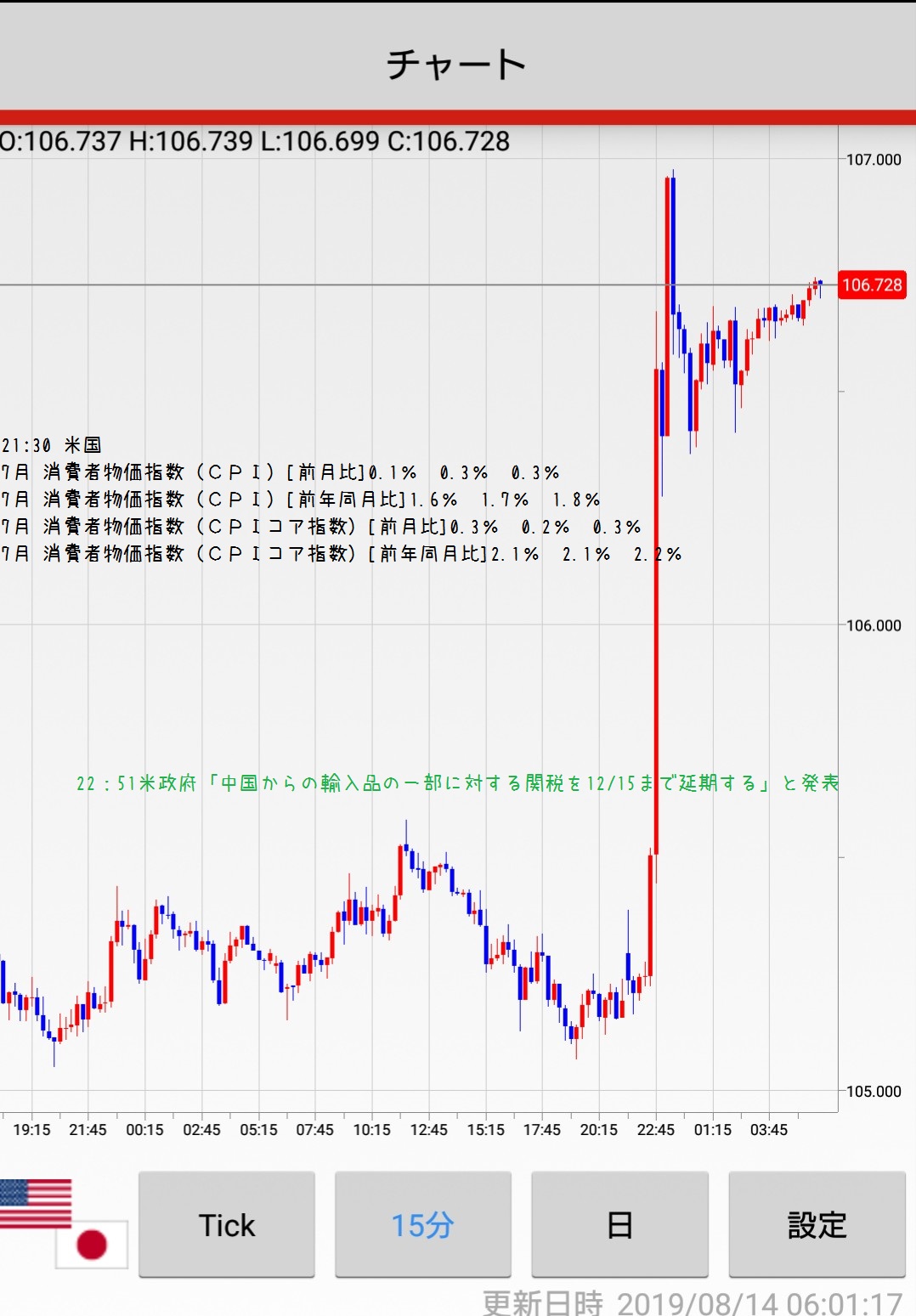Tap the 更新日時 update timestamp
The image size is (916, 1316).
692,1302
